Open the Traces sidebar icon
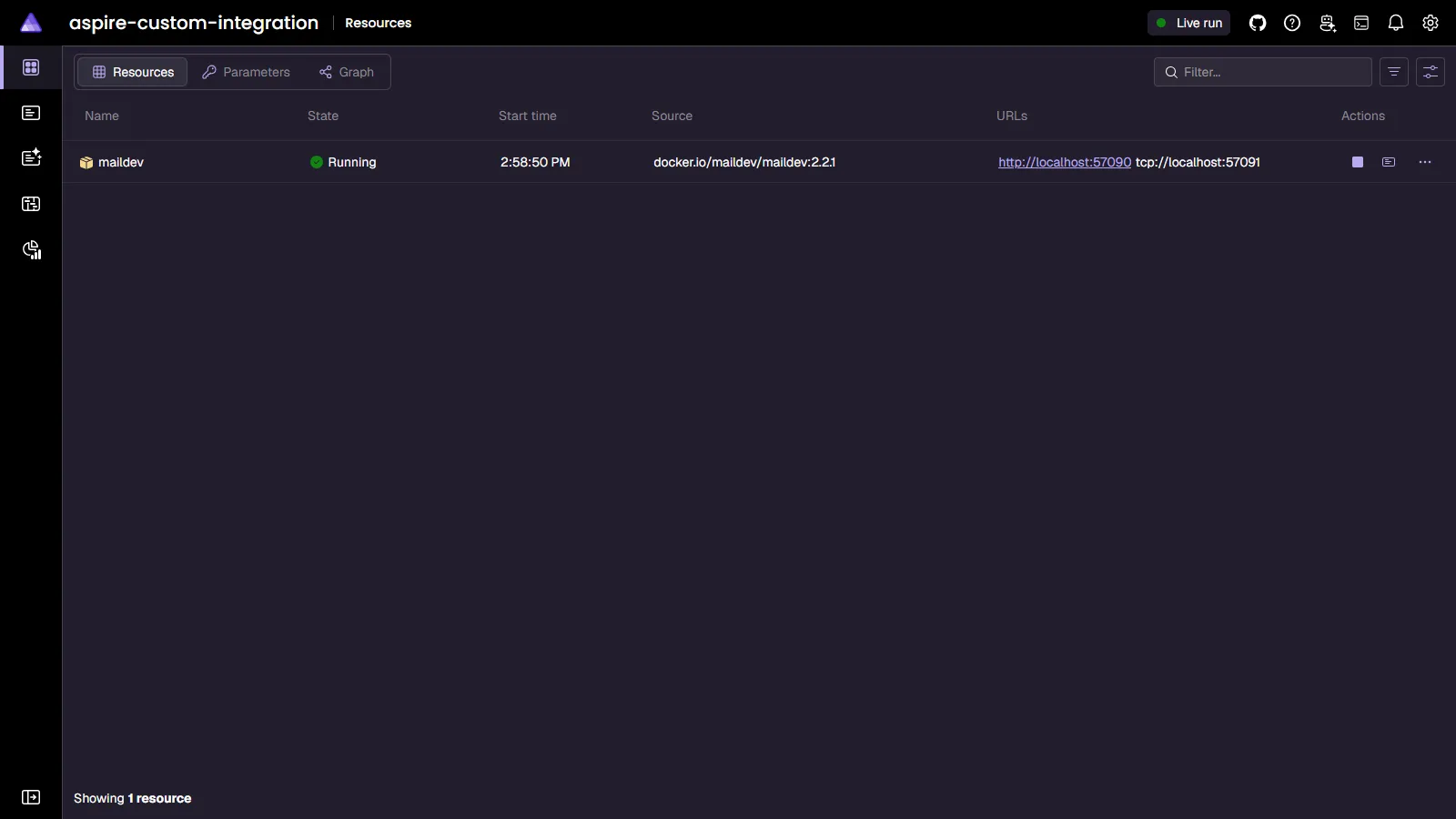This screenshot has height=819, width=1456. click(x=31, y=204)
